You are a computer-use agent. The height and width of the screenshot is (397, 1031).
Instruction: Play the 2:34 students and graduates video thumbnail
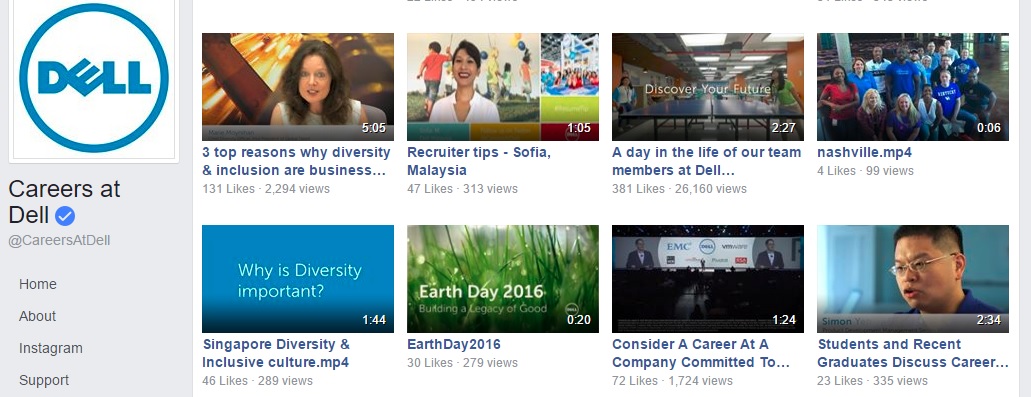click(x=913, y=279)
